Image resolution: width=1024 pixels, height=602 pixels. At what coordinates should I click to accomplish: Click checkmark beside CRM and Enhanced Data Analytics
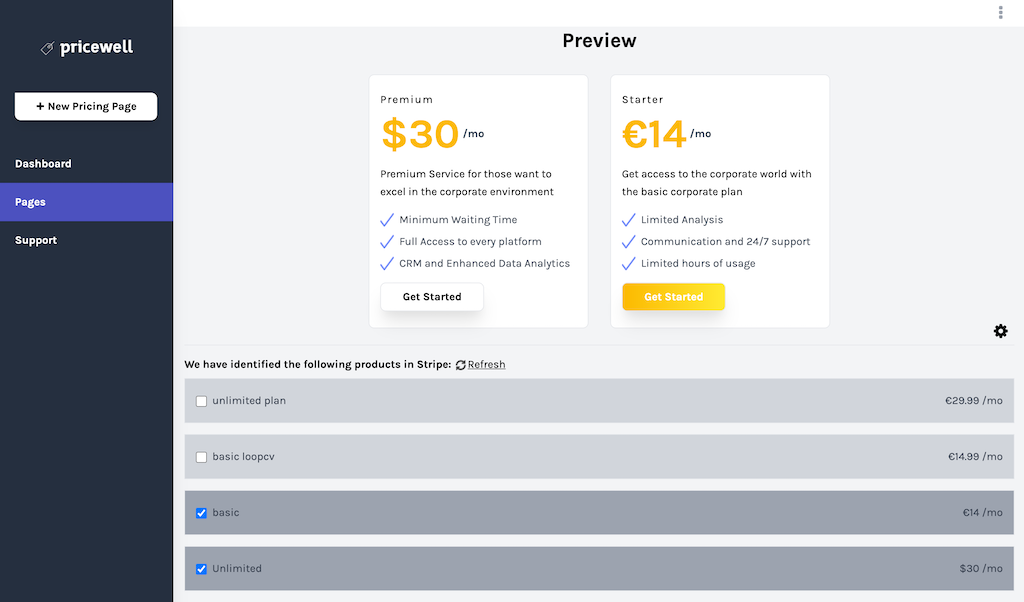click(387, 264)
